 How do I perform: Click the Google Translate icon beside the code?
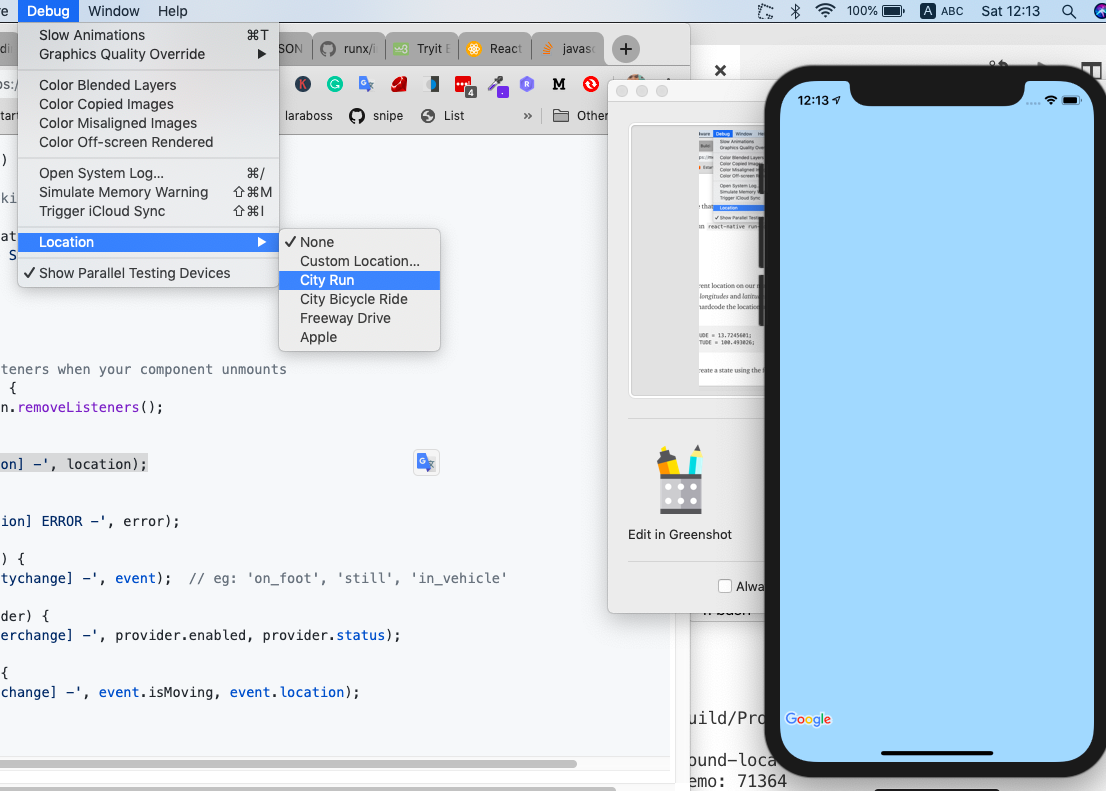[426, 462]
